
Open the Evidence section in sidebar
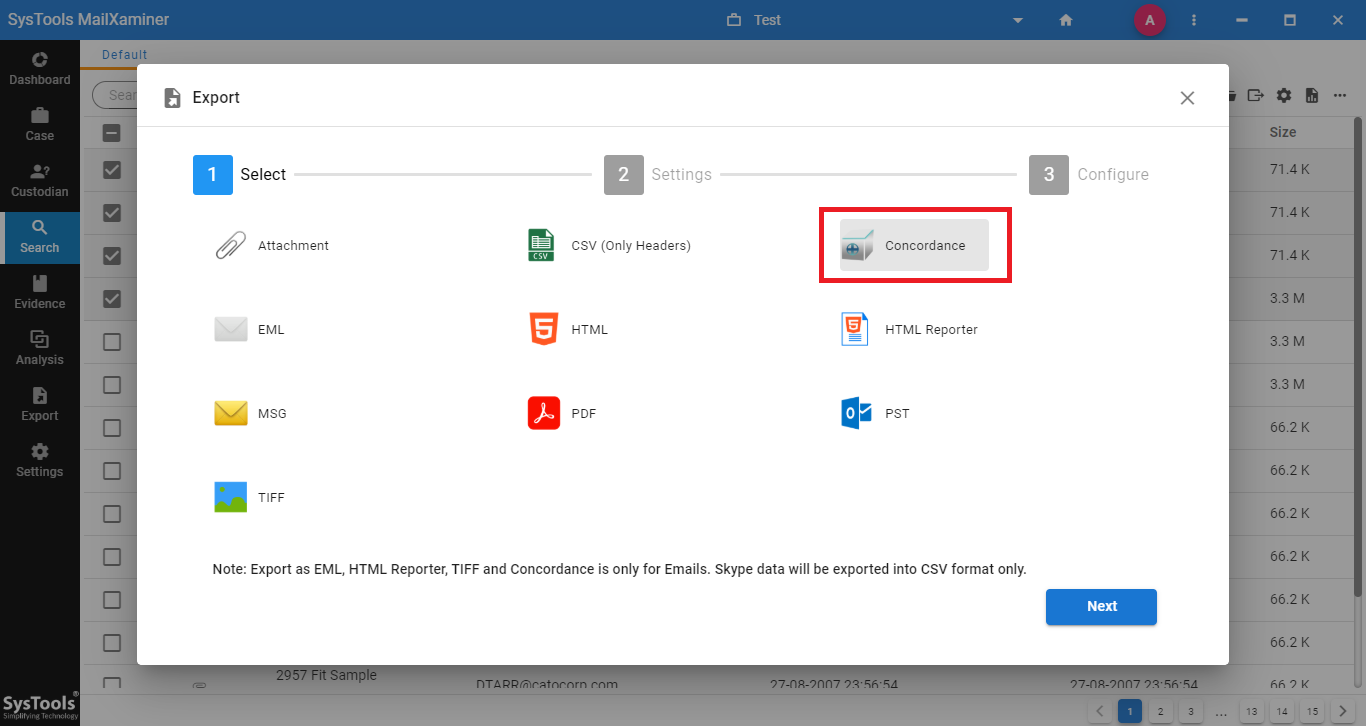pyautogui.click(x=40, y=292)
